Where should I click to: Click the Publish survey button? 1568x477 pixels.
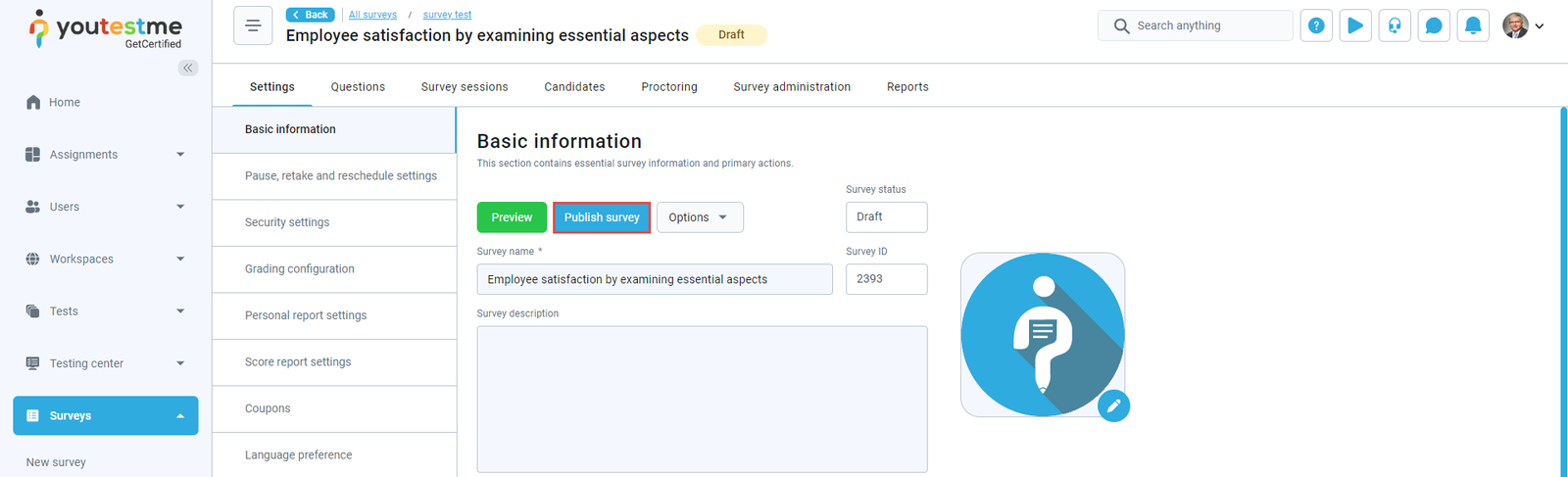coord(602,217)
